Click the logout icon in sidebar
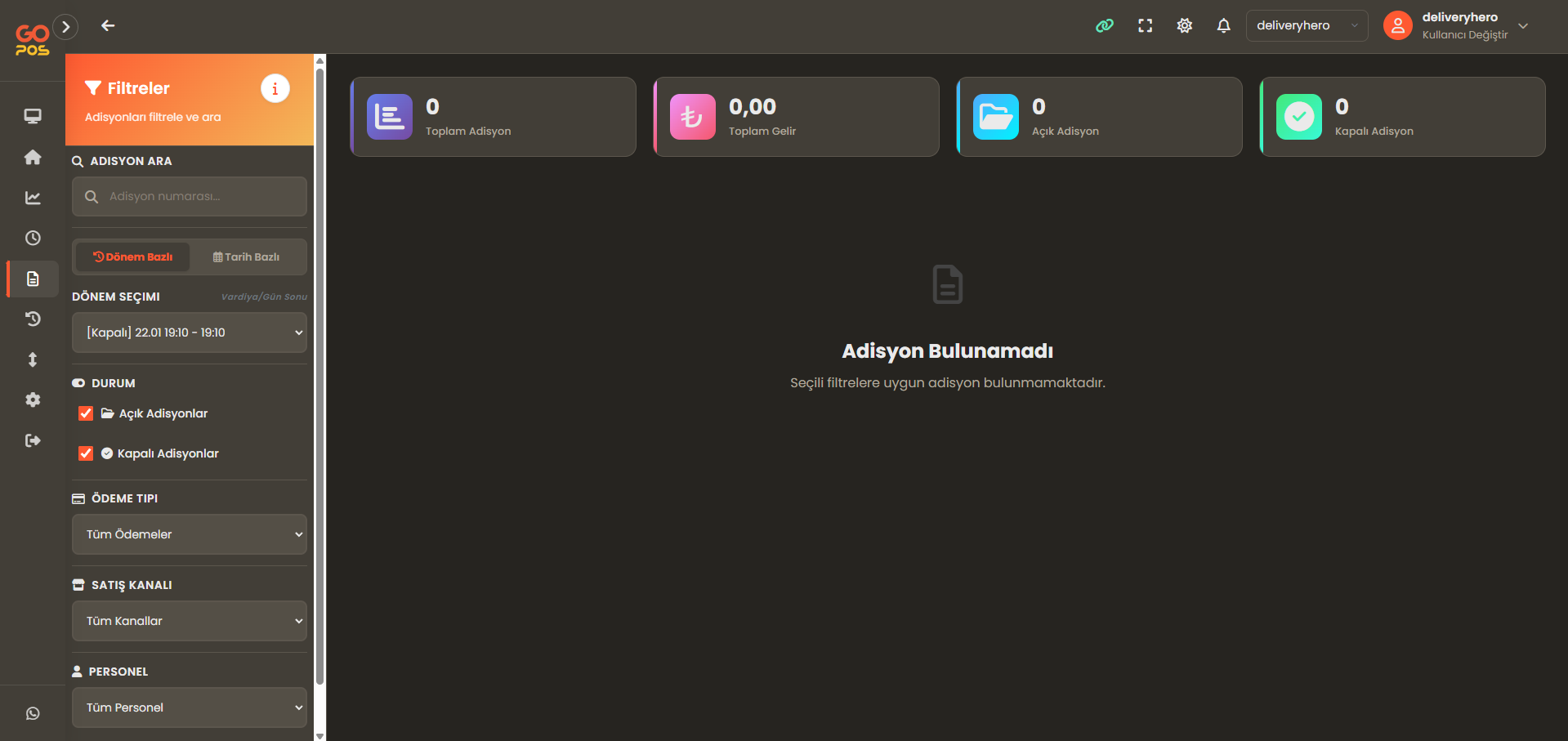The image size is (1568, 741). click(33, 440)
